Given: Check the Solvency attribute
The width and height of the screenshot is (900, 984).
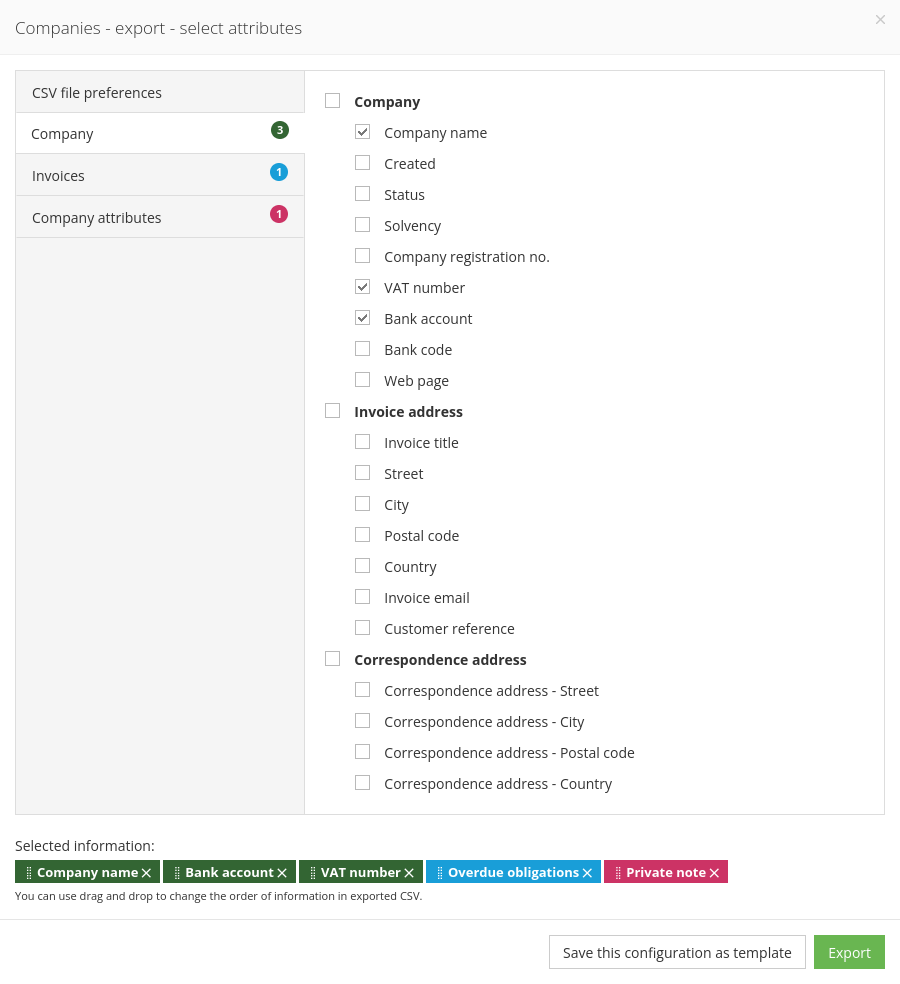Looking at the screenshot, I should pyautogui.click(x=362, y=224).
